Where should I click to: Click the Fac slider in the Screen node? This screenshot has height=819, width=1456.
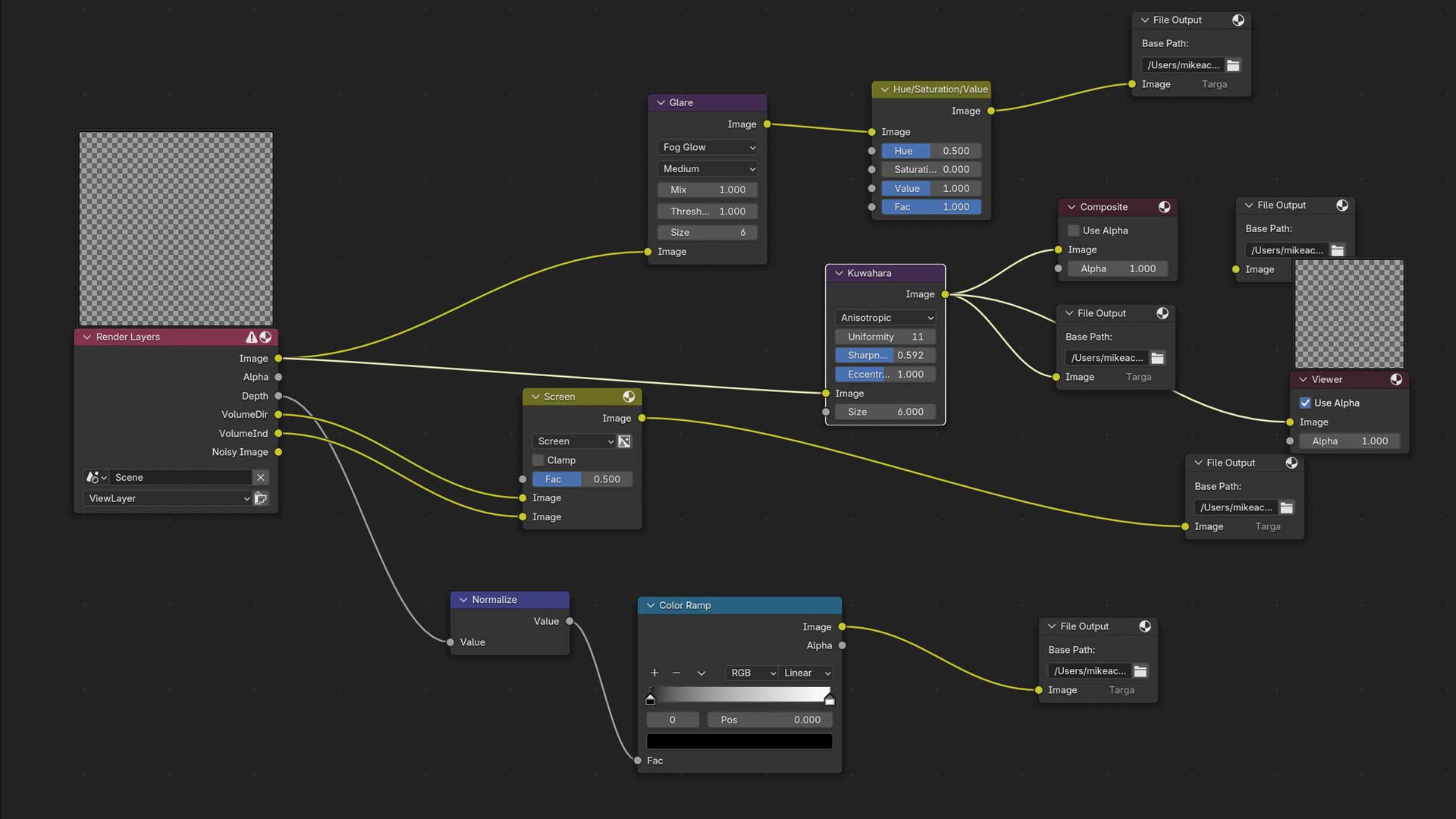tap(582, 479)
